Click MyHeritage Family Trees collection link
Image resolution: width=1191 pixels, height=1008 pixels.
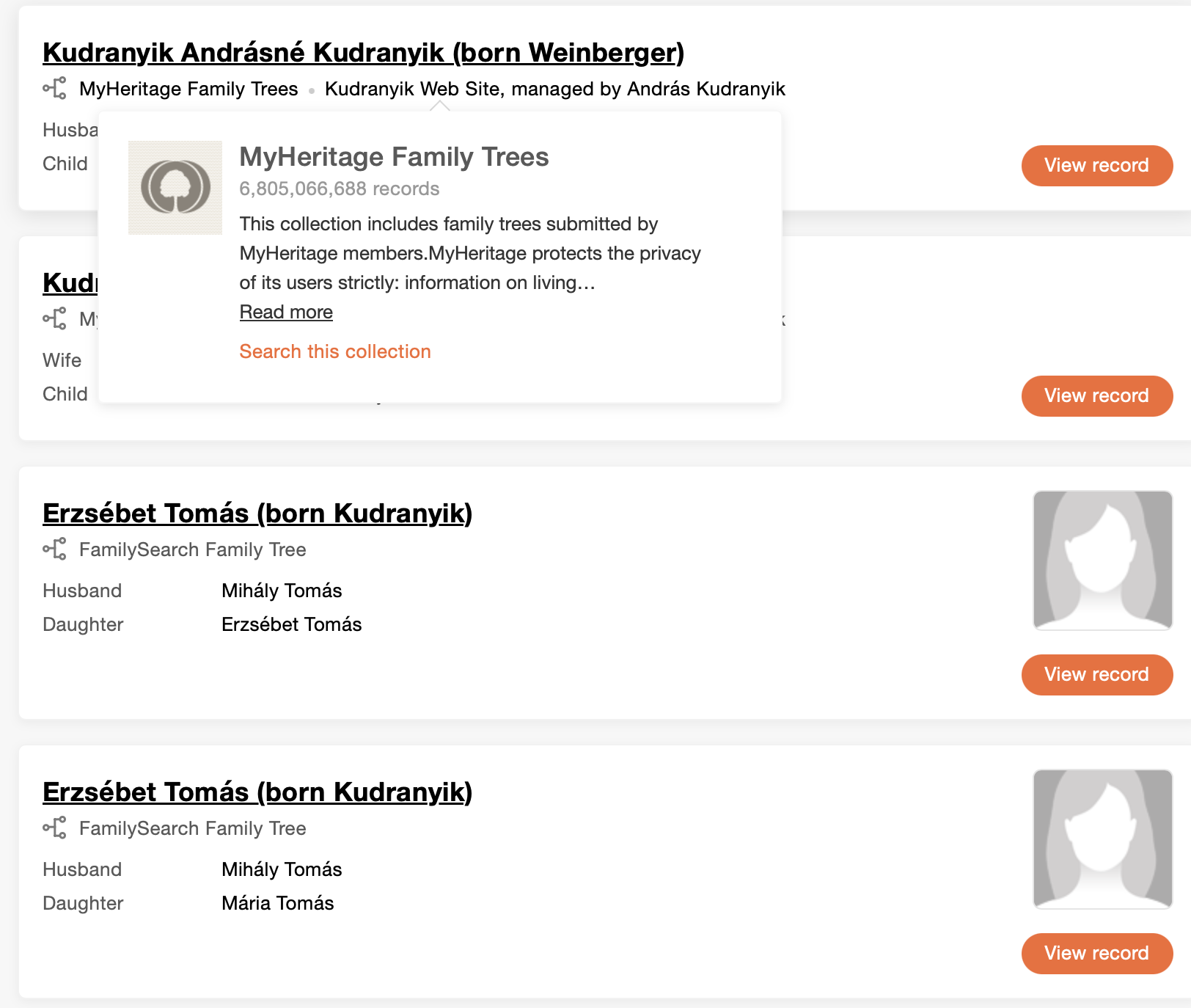coord(188,89)
